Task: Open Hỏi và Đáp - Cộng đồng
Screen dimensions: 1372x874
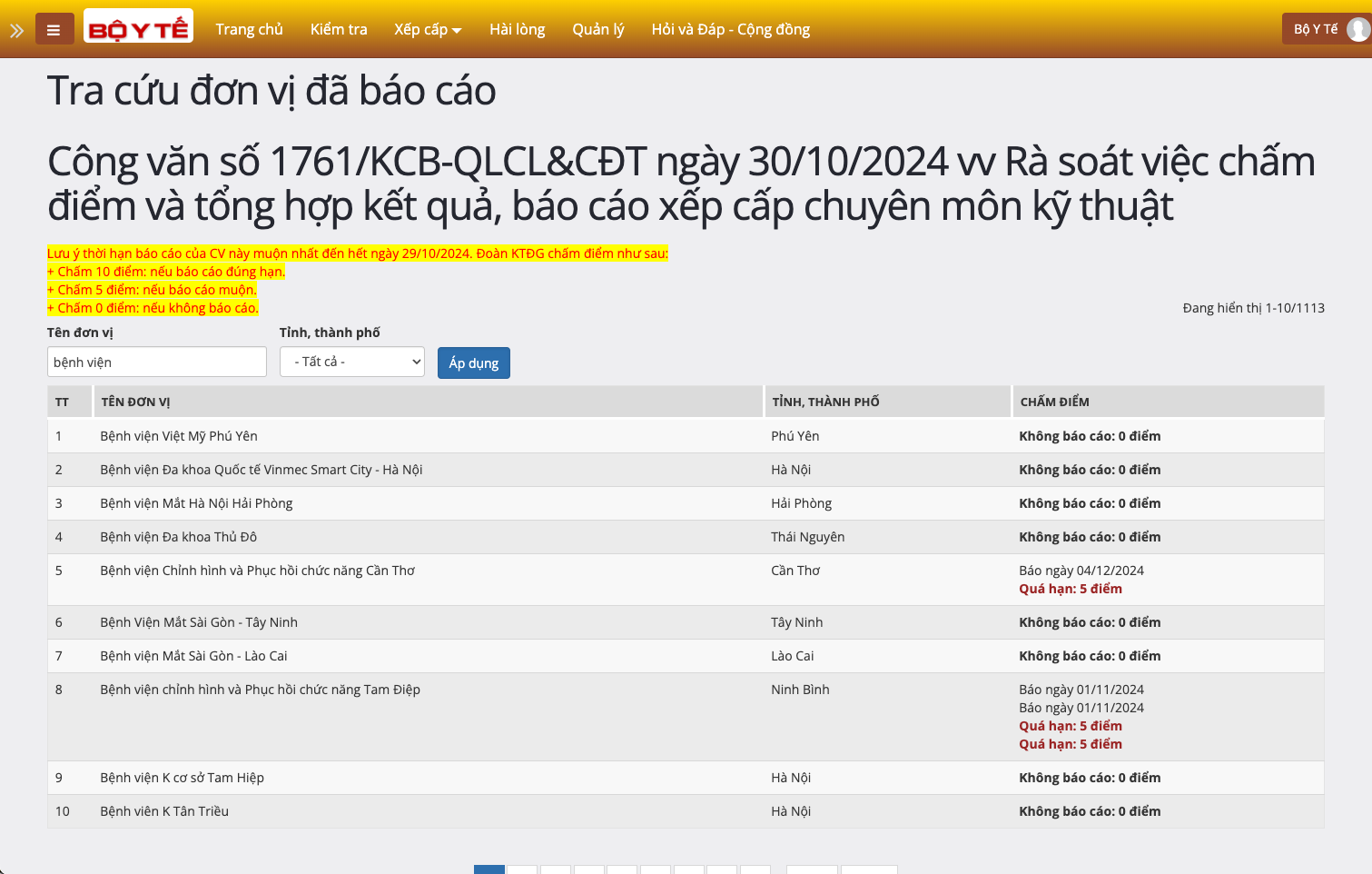Action: 730,29
